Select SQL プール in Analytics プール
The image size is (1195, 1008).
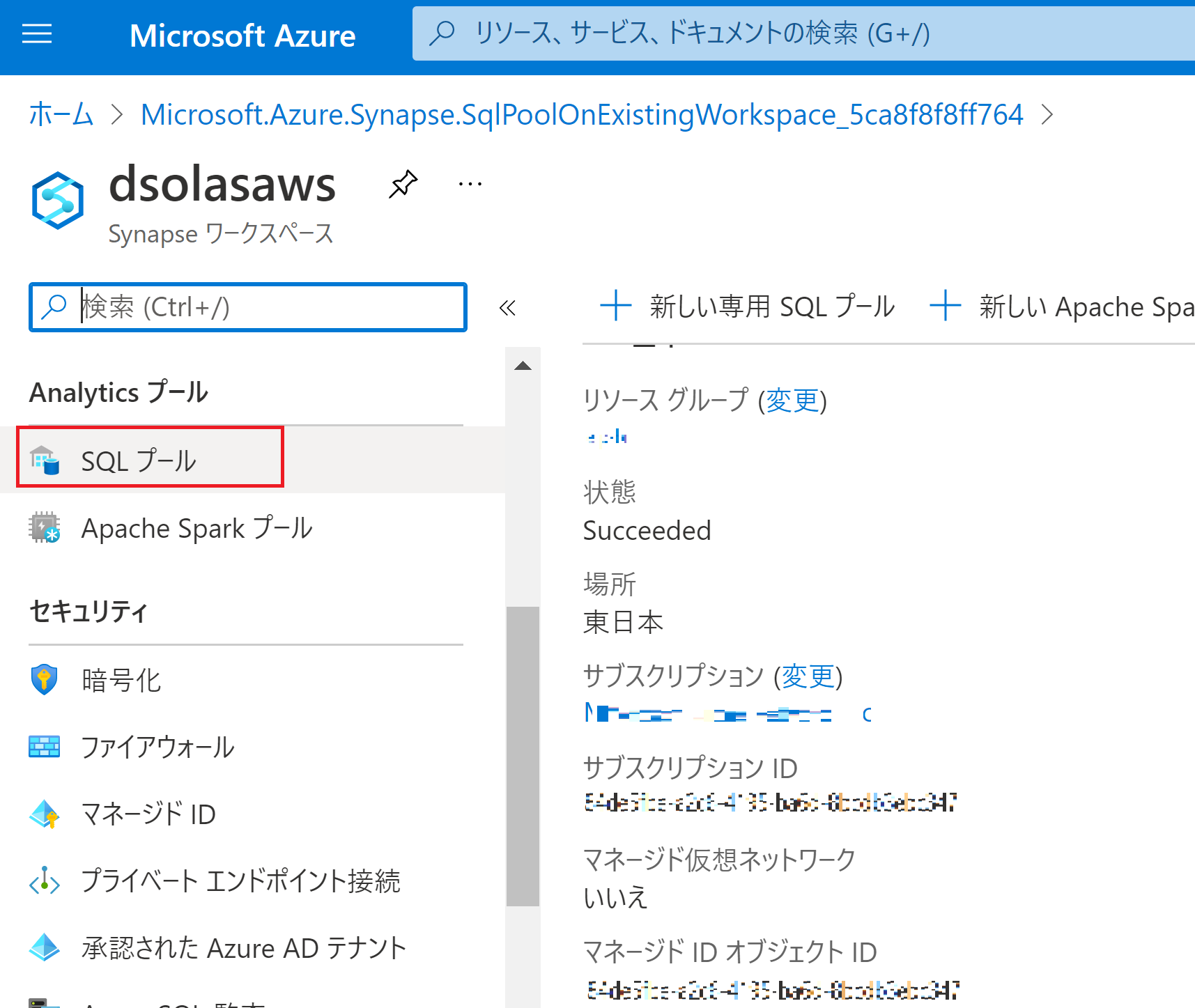click(138, 460)
